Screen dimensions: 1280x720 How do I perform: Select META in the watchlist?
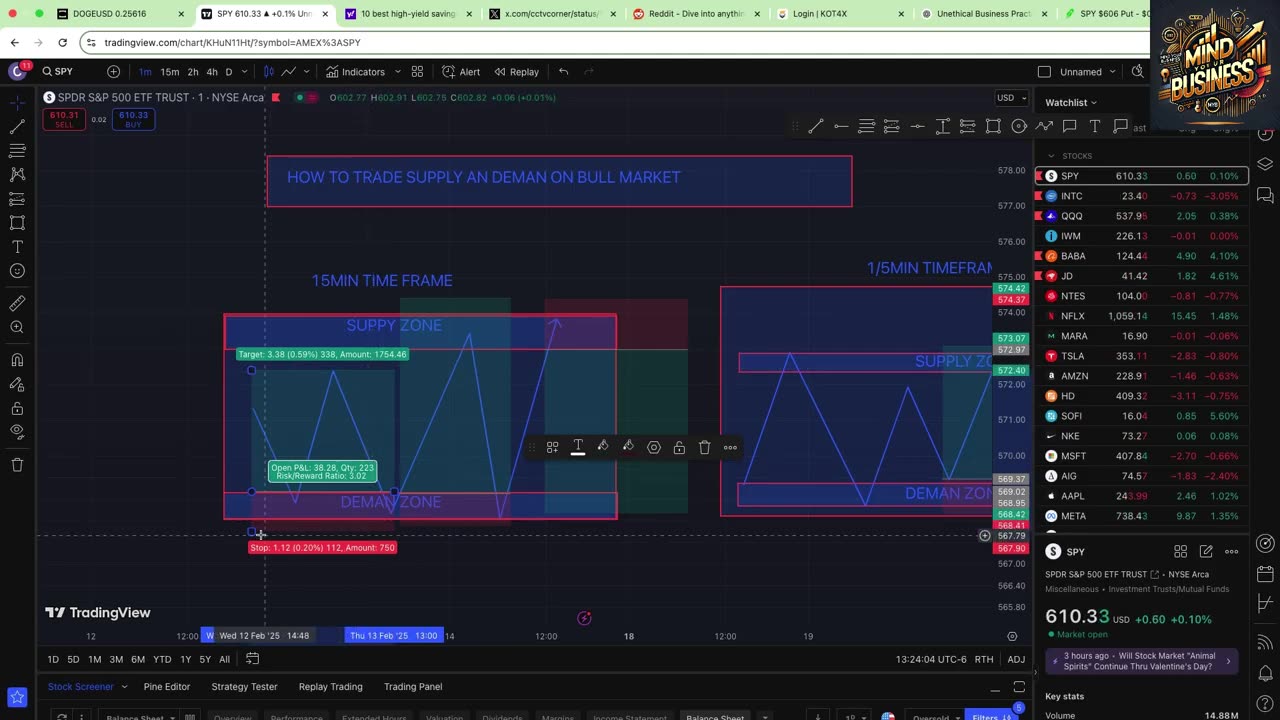[1141, 516]
